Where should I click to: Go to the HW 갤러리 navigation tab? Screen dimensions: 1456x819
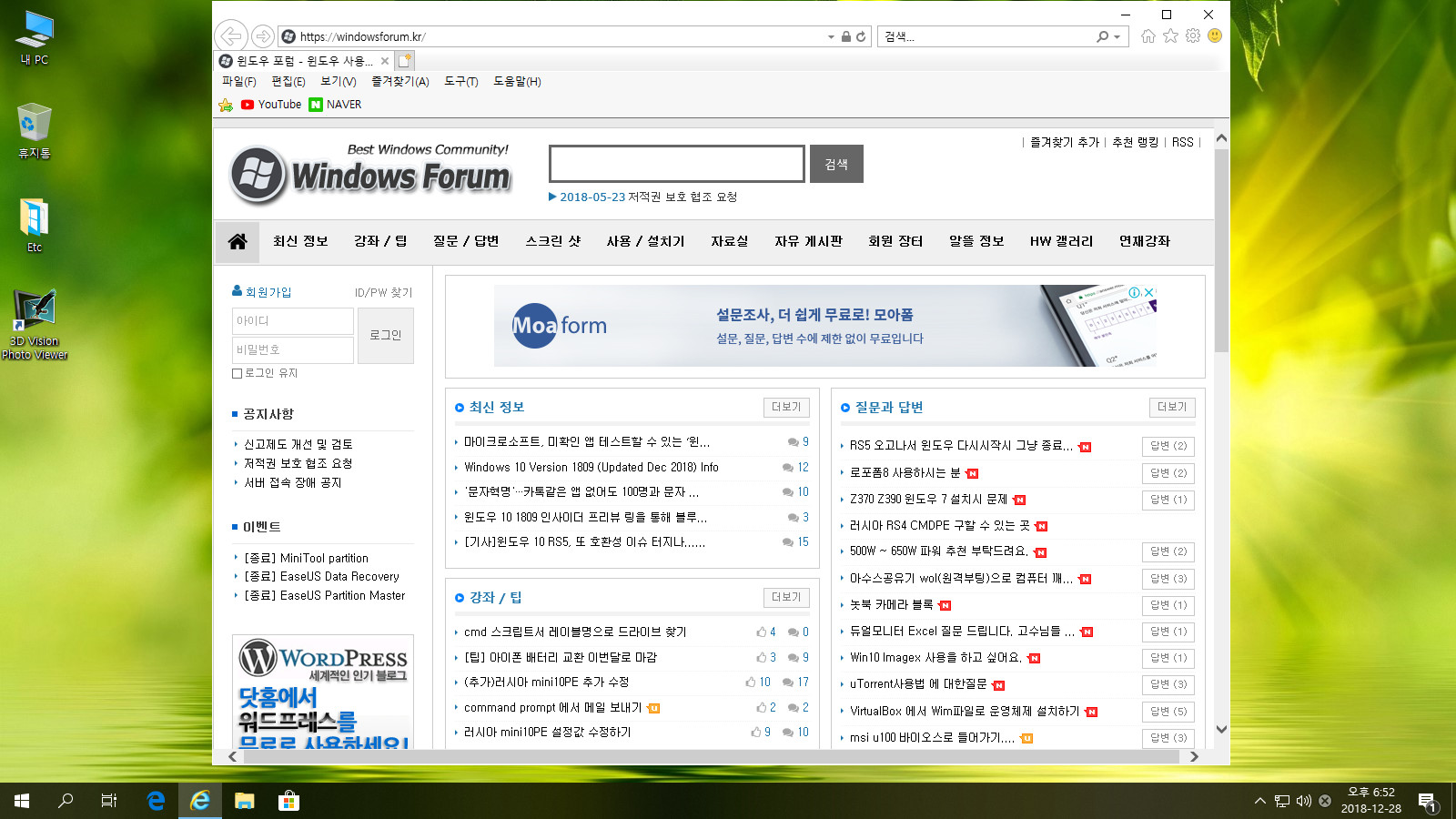[1061, 241]
